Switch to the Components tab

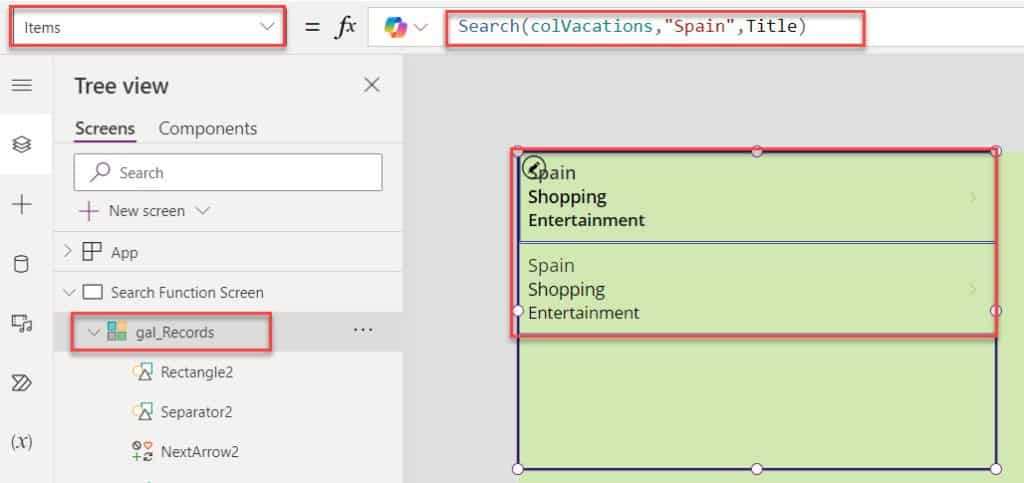[x=208, y=129]
